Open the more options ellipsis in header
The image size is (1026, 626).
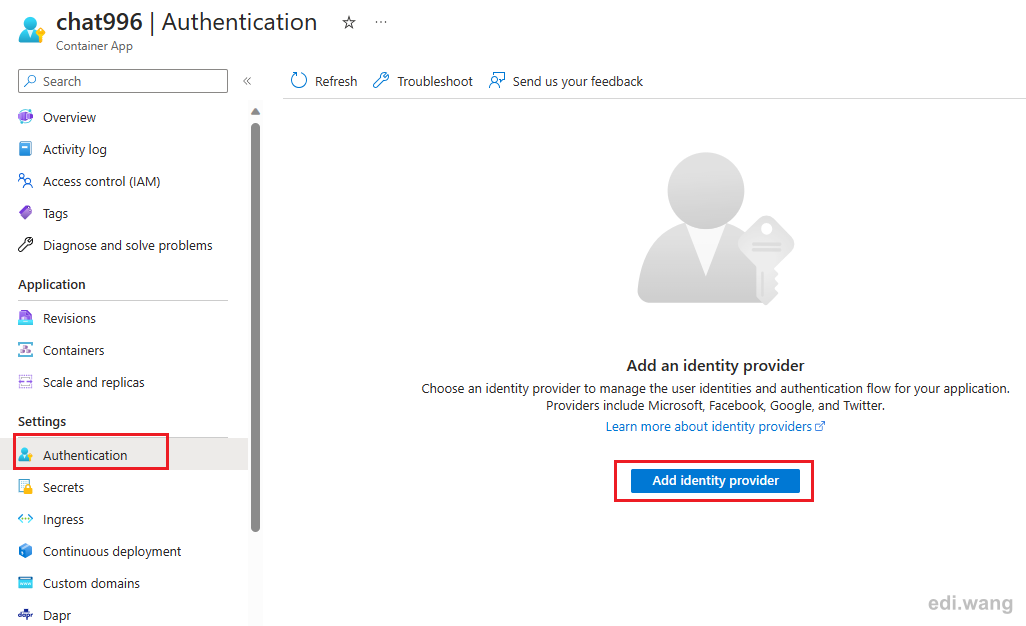tap(381, 22)
